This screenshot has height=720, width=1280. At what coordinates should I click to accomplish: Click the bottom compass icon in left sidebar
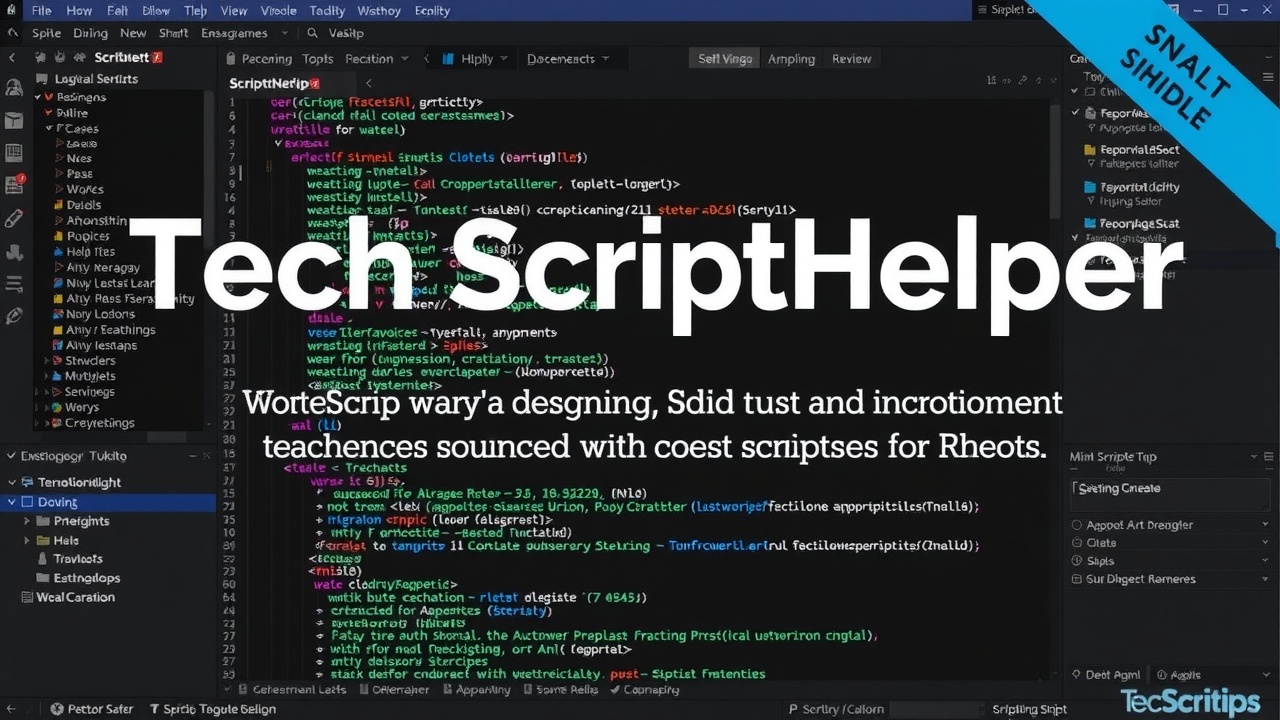click(x=14, y=316)
